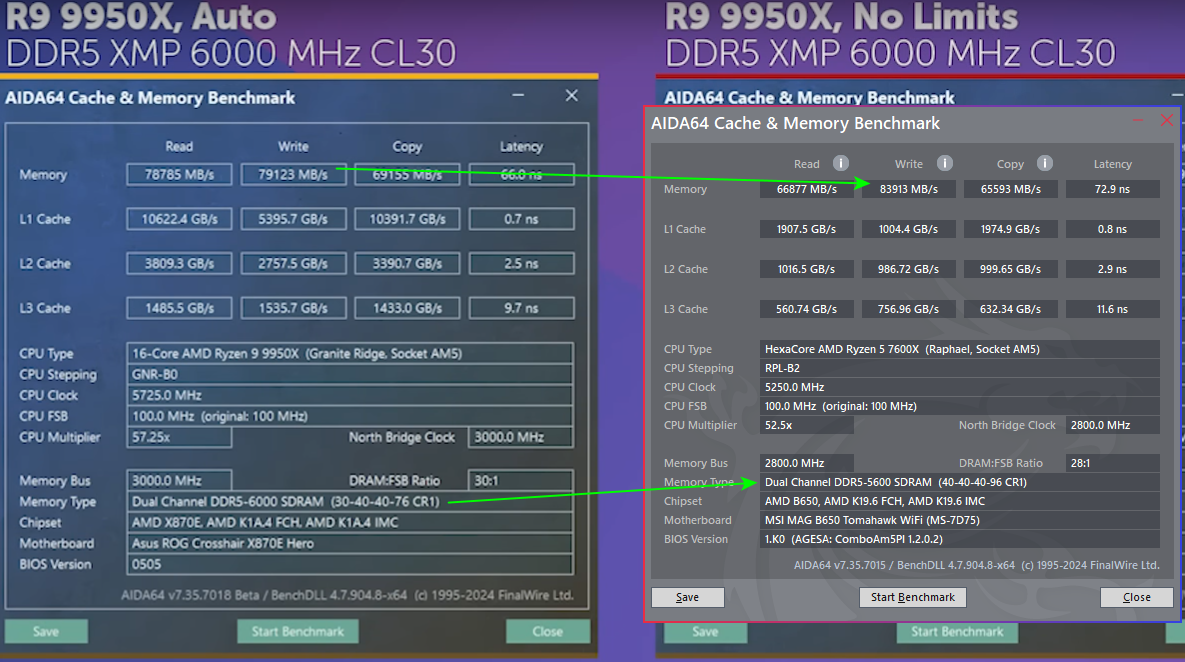The width and height of the screenshot is (1185, 662).
Task: Start Benchmark in the X870E Hero window
Action: pyautogui.click(x=298, y=631)
